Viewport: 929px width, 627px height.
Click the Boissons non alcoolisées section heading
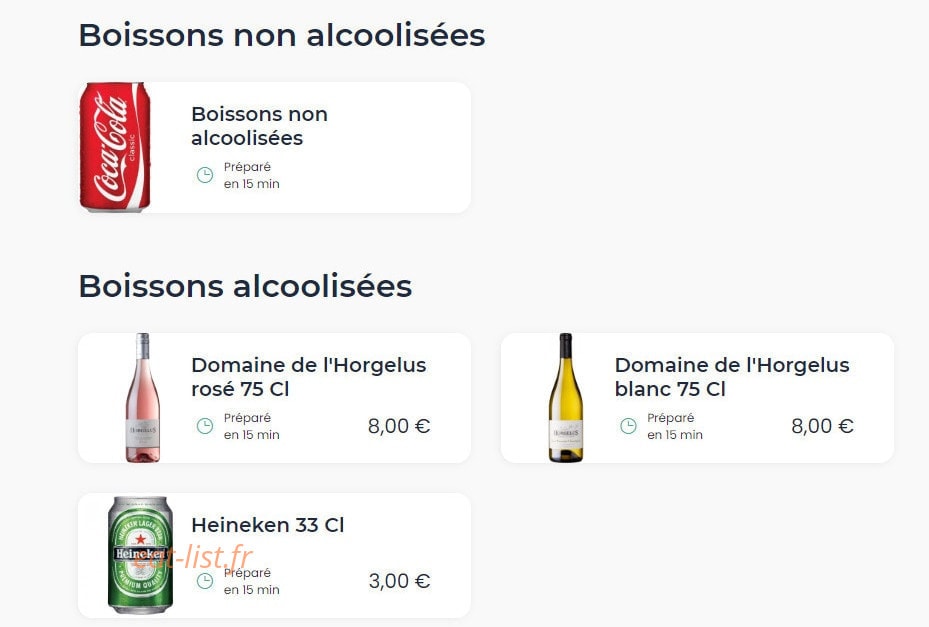tap(282, 35)
